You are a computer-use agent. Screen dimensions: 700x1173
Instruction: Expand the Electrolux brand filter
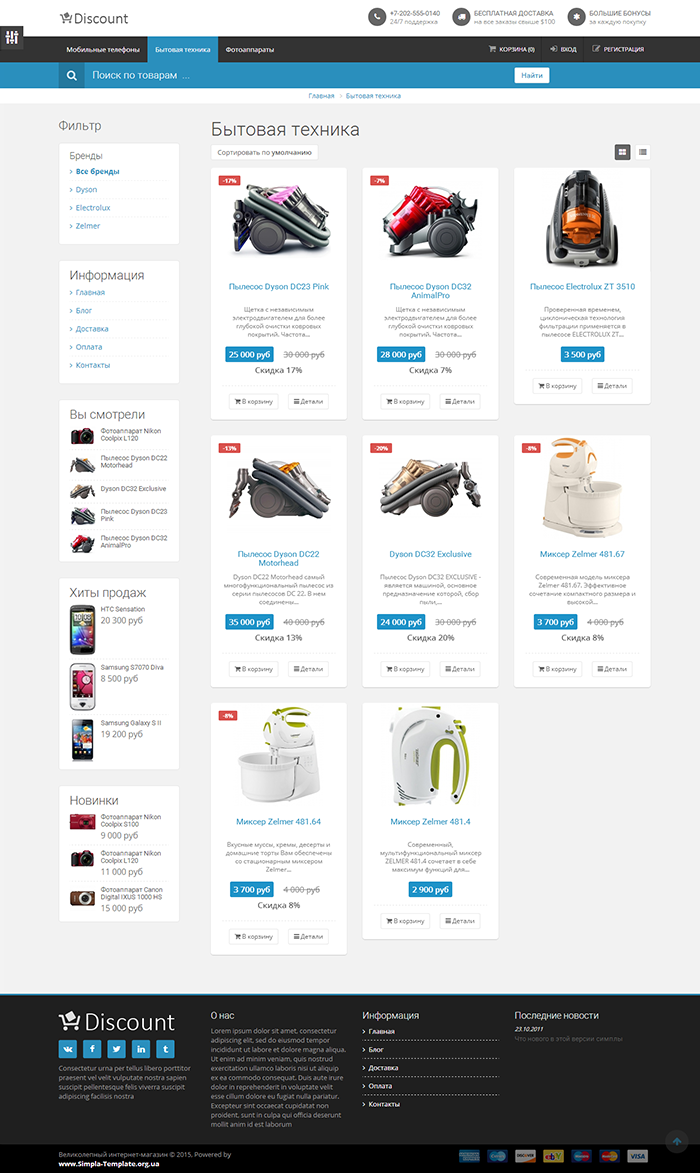pyautogui.click(x=93, y=208)
